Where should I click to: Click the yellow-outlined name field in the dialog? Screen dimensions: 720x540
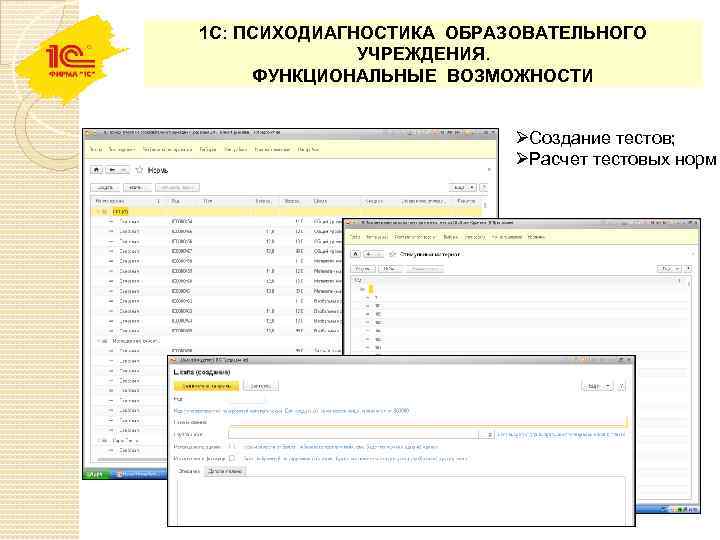pos(428,422)
